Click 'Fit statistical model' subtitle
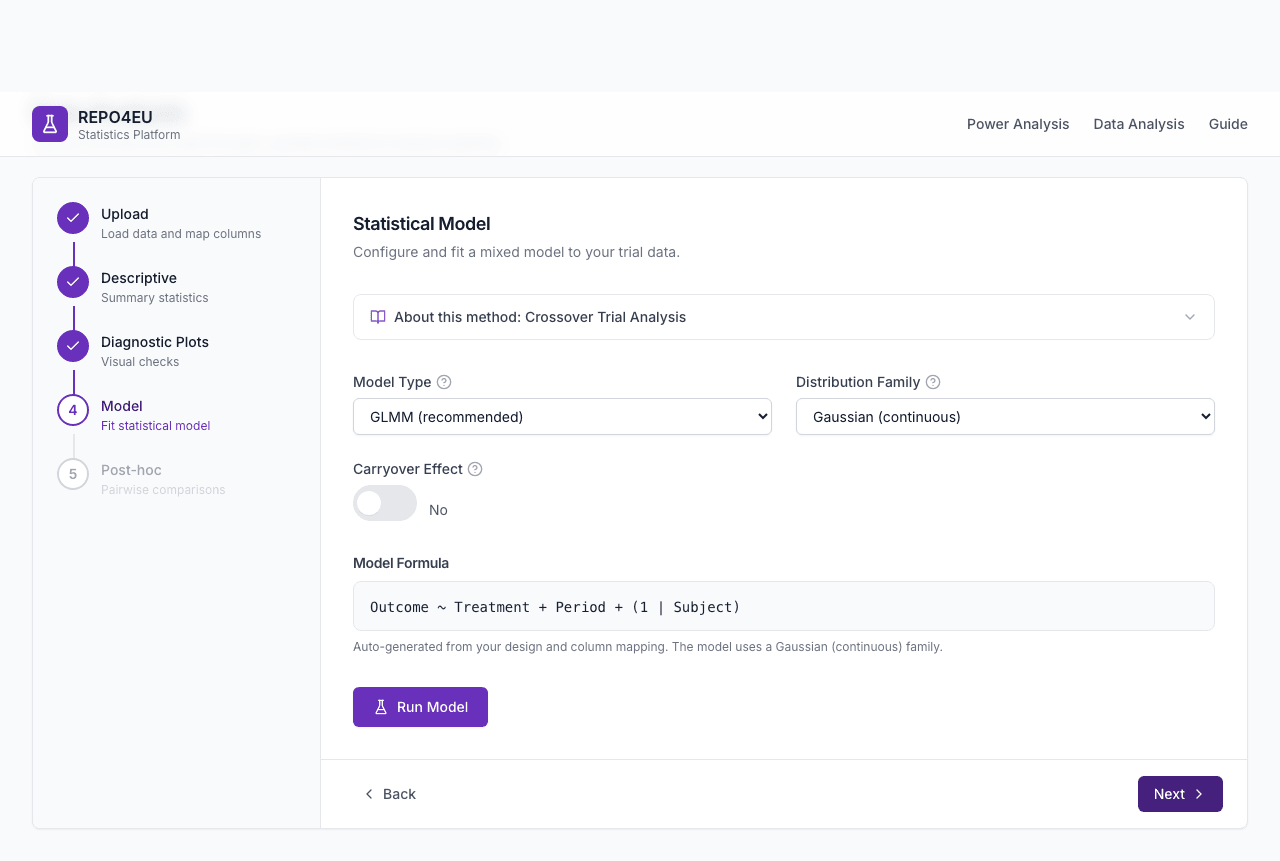The height and width of the screenshot is (861, 1280). pyautogui.click(x=156, y=426)
